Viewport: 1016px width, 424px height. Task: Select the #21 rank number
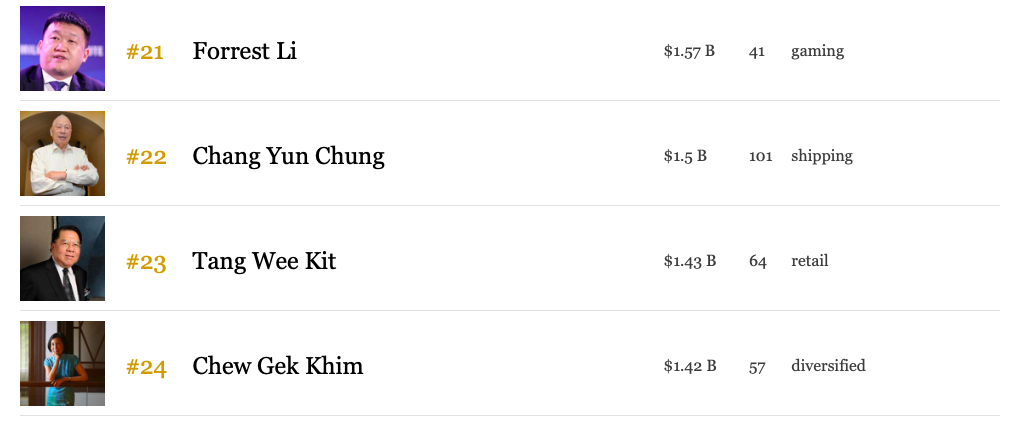click(x=144, y=52)
